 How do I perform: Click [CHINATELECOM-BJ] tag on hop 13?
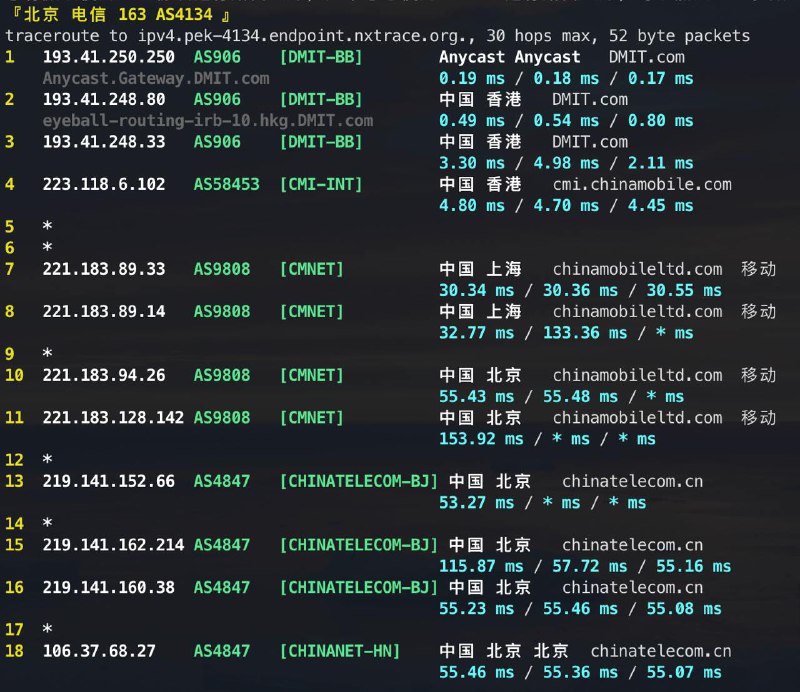click(359, 481)
